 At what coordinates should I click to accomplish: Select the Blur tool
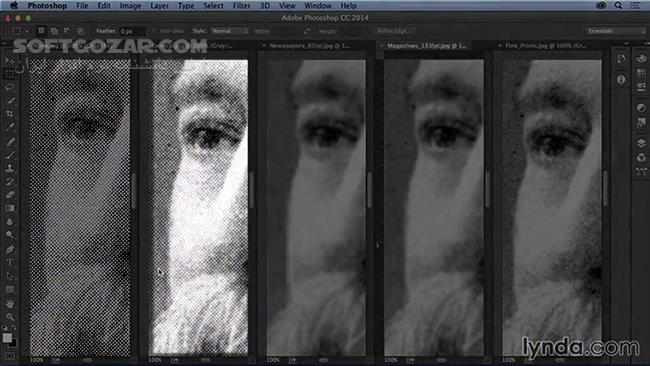pyautogui.click(x=10, y=221)
